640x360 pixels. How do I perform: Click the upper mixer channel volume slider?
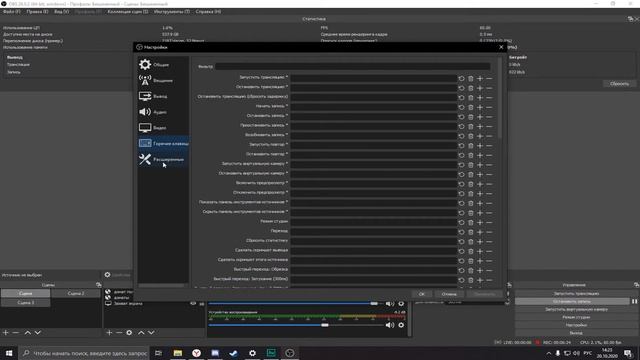(x=296, y=303)
